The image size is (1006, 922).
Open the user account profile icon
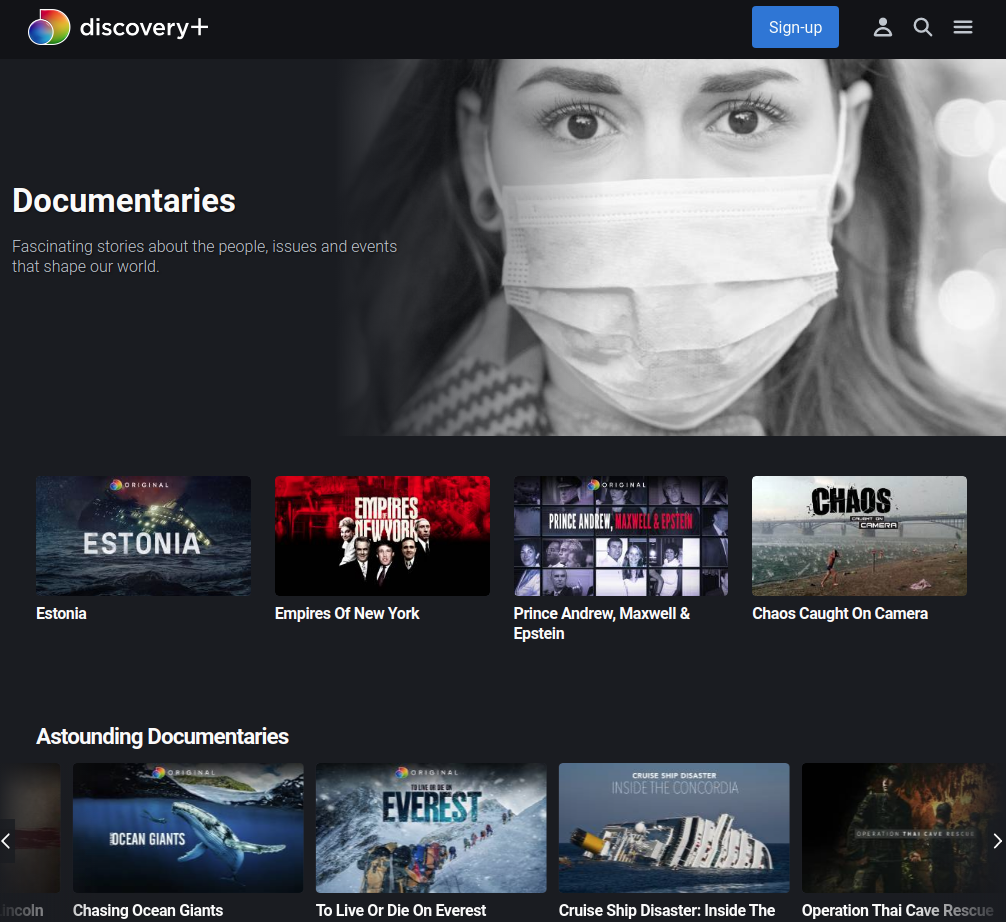click(883, 27)
